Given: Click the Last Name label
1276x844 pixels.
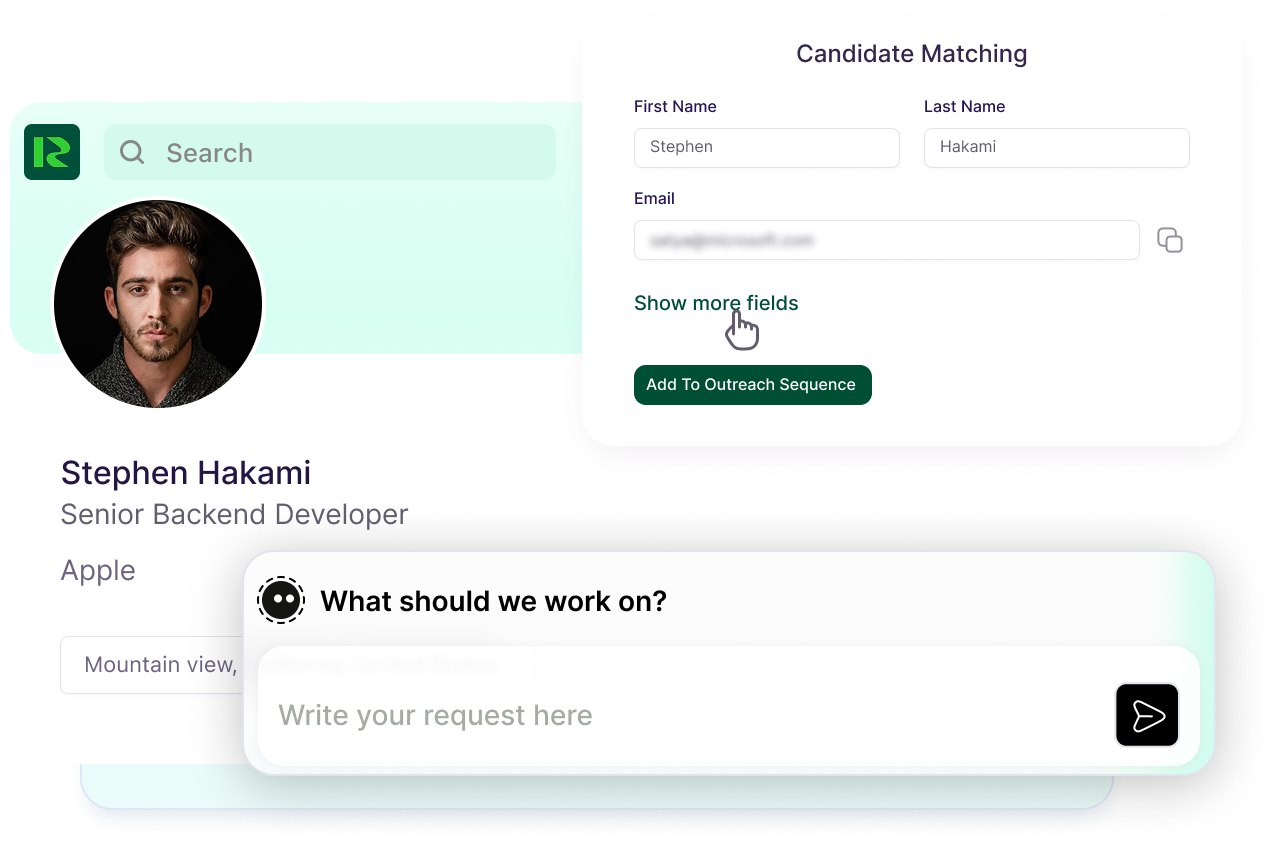Looking at the screenshot, I should click(x=964, y=107).
